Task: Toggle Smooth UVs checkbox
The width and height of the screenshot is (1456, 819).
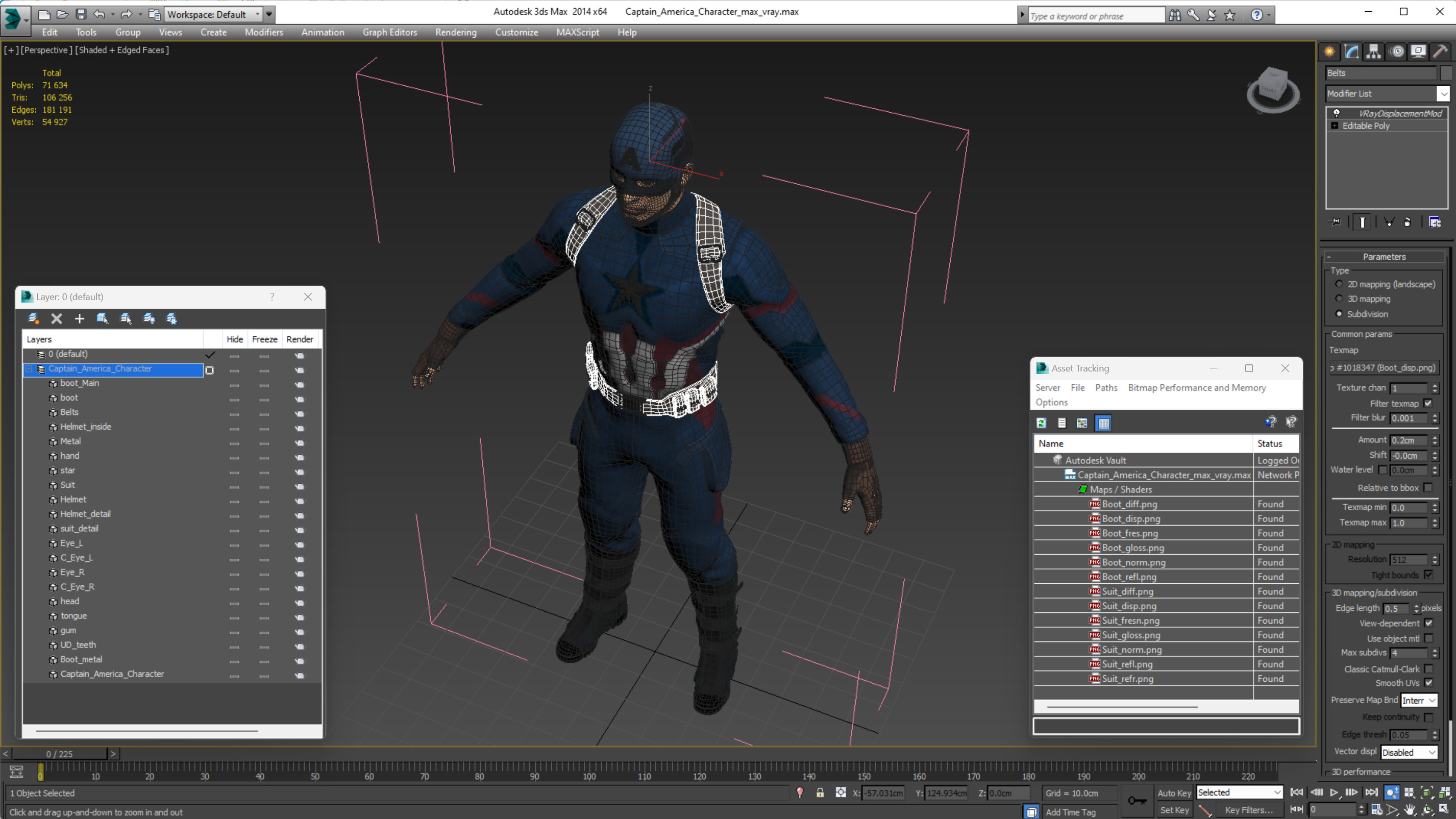Action: pyautogui.click(x=1428, y=683)
